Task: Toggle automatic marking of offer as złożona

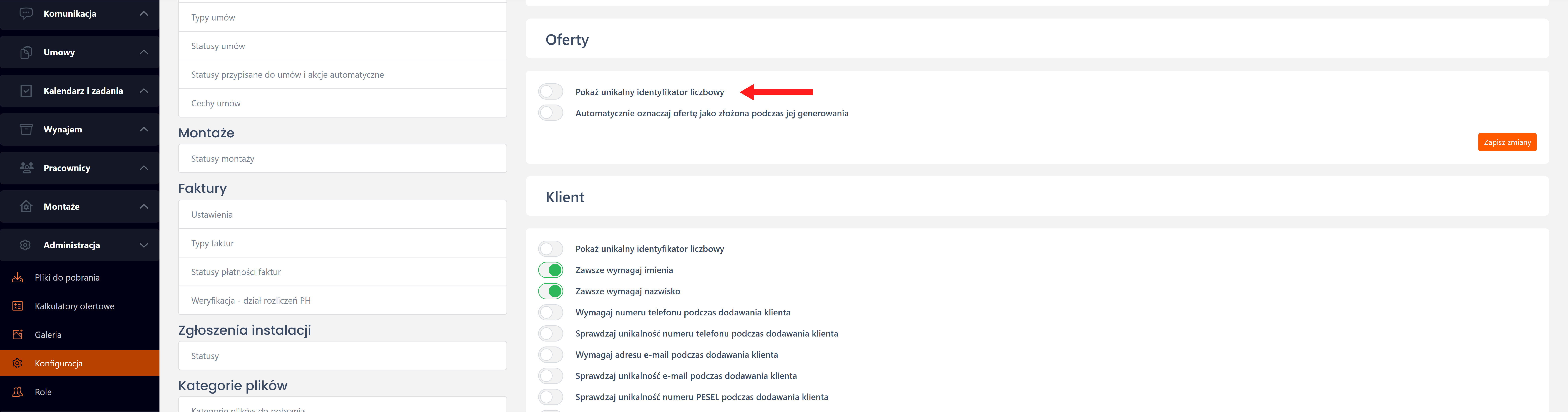Action: click(550, 113)
